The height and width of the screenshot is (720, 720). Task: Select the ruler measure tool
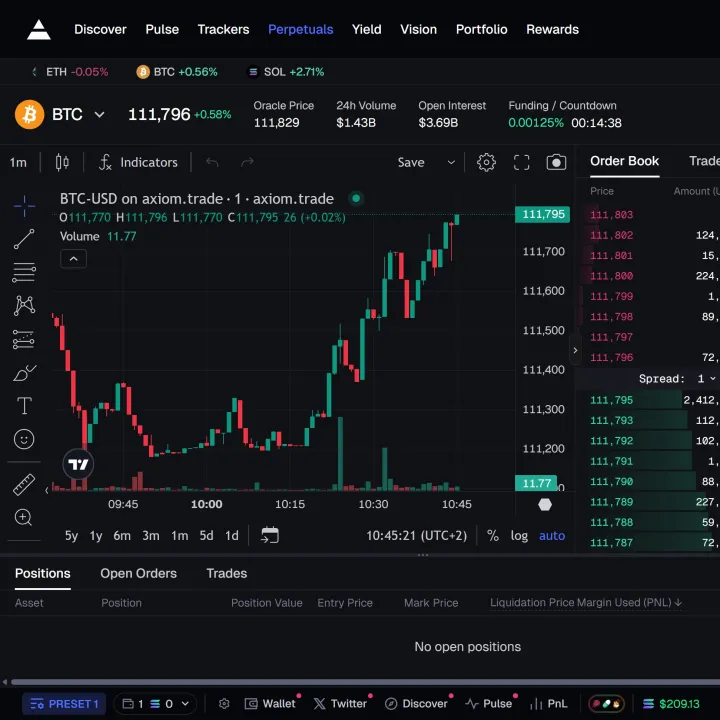24,484
